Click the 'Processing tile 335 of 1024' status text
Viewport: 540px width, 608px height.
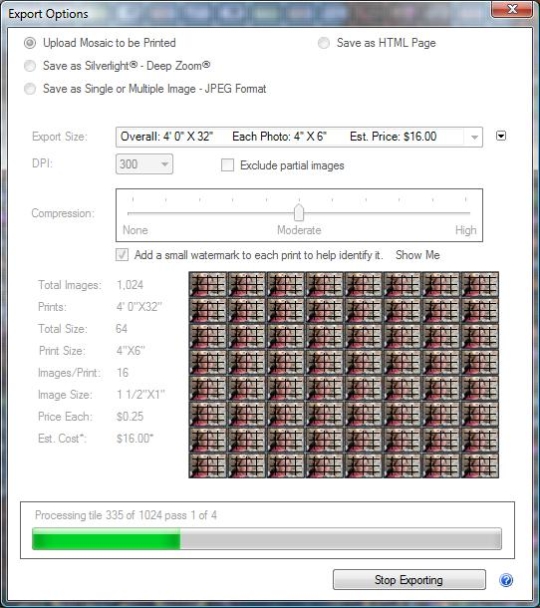pos(126,515)
